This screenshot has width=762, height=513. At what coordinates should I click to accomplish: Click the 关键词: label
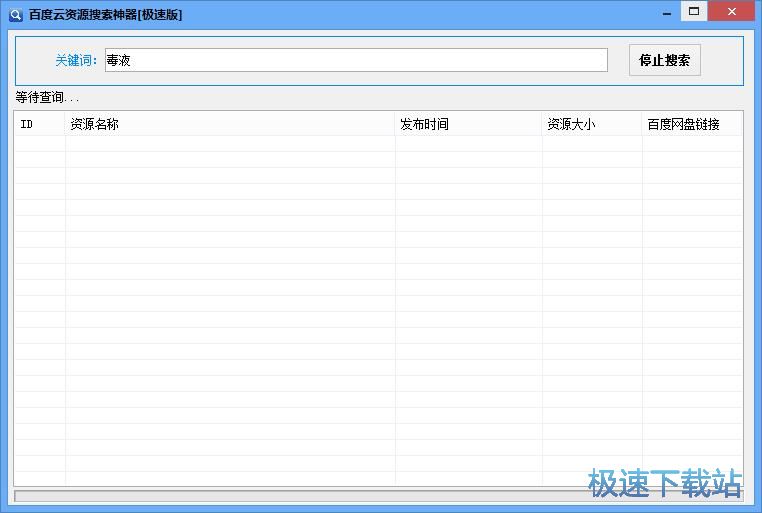[x=76, y=60]
